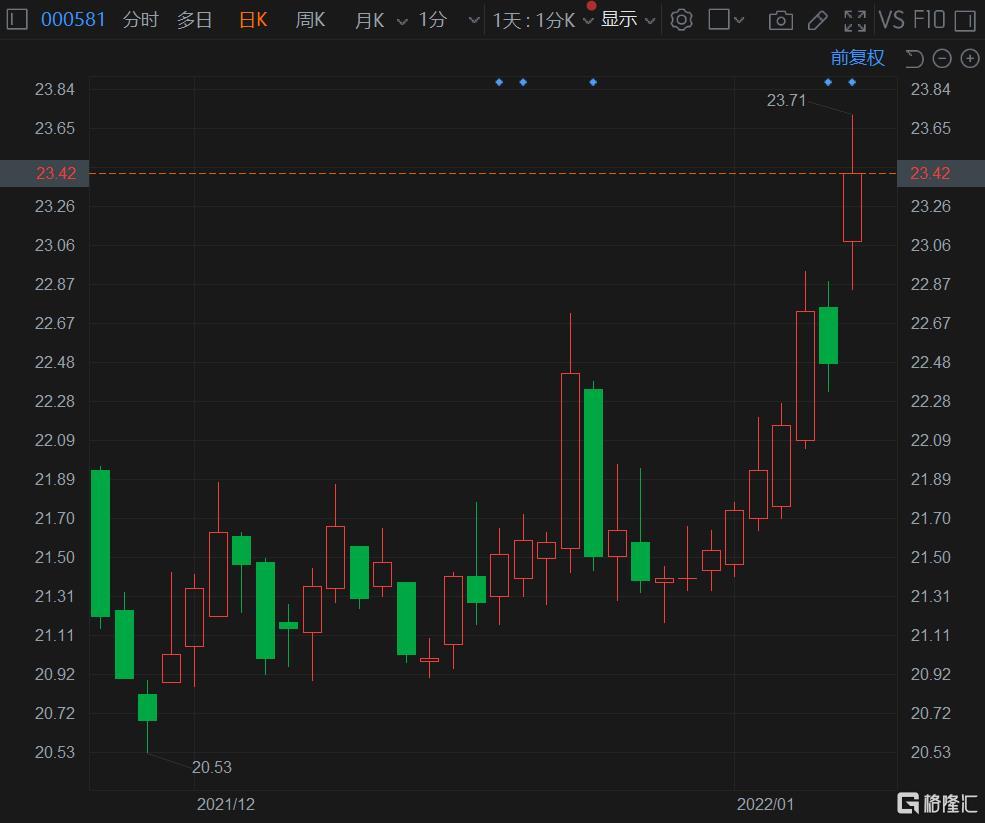The height and width of the screenshot is (823, 985).
Task: Click the right axis 20.92 label
Action: [x=930, y=674]
